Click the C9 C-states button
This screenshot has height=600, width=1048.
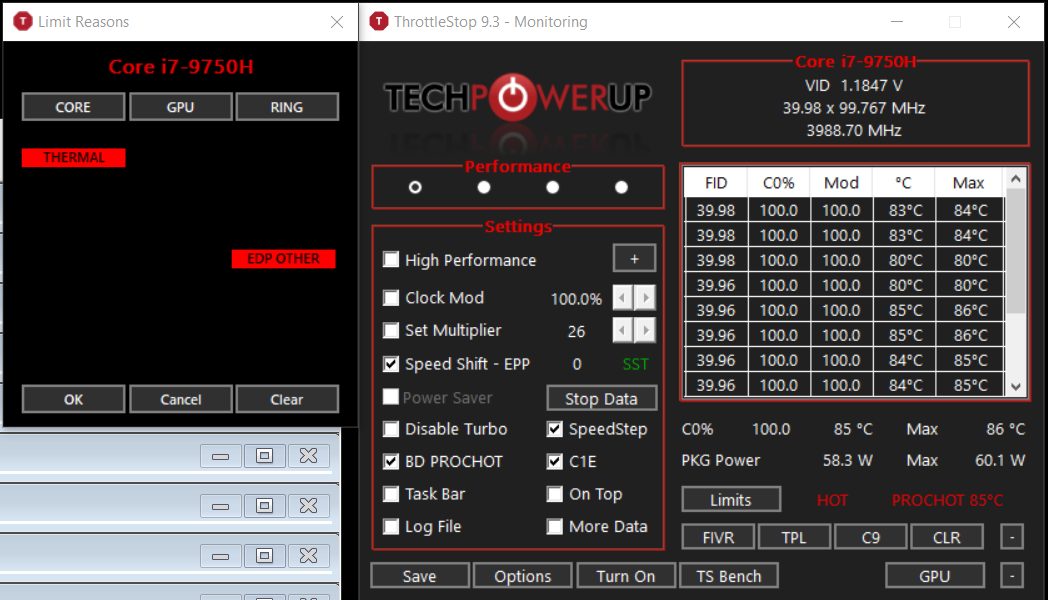pos(871,537)
